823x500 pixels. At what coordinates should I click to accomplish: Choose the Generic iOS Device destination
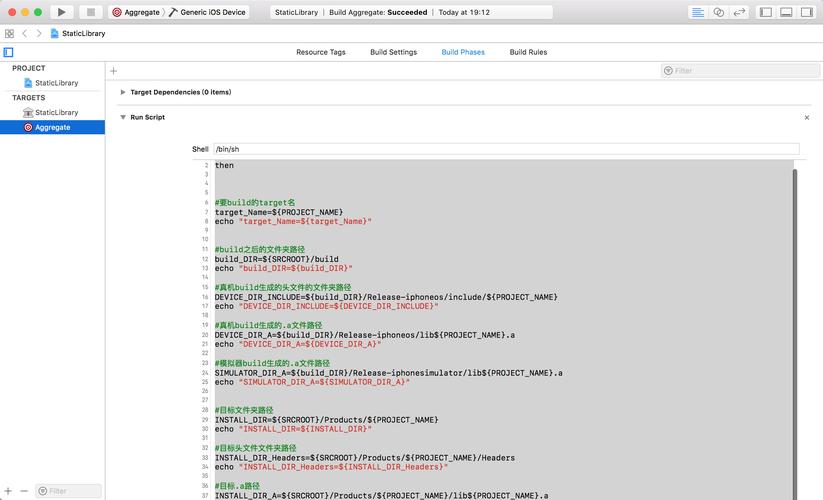pos(208,12)
